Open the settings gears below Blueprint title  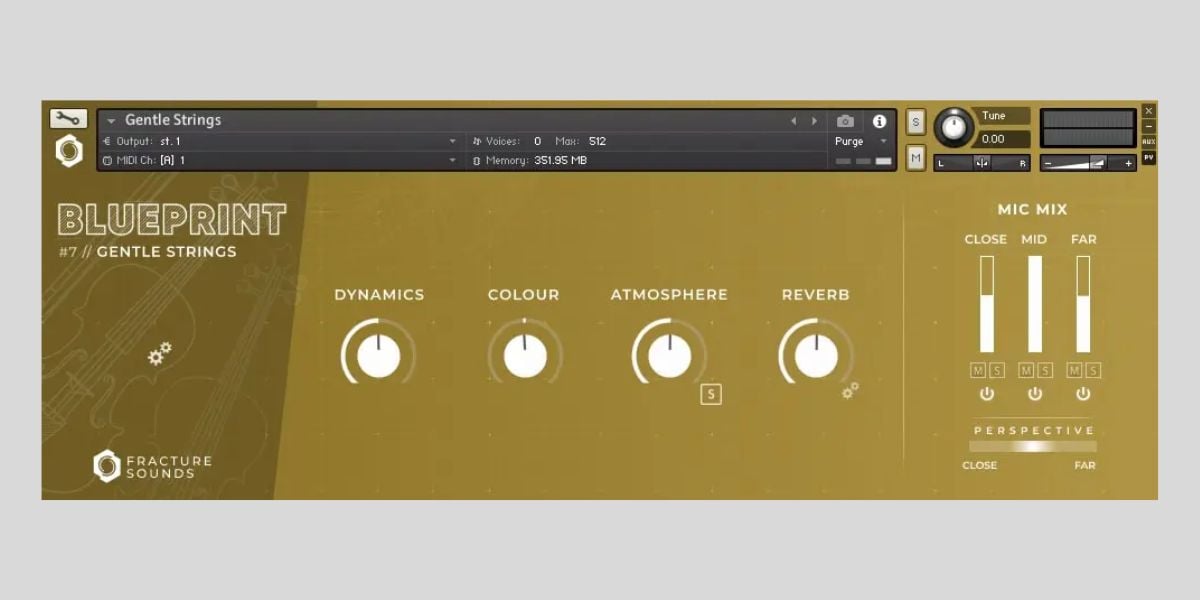click(x=160, y=353)
